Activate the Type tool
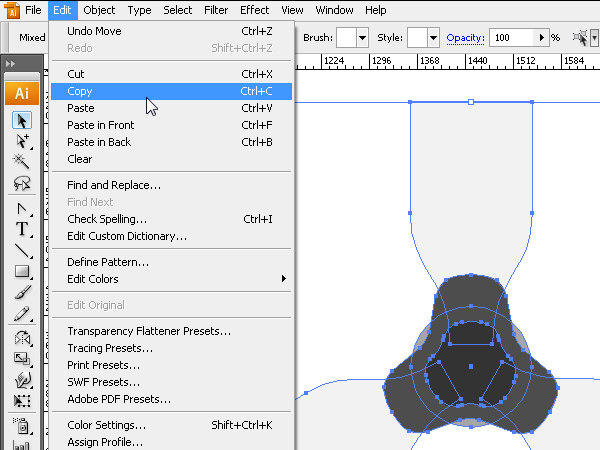The image size is (600, 450). point(22,230)
